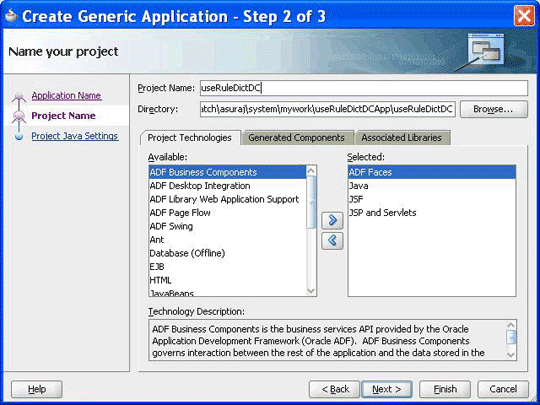
Task: Select Ant in Available list
Action: click(227, 240)
